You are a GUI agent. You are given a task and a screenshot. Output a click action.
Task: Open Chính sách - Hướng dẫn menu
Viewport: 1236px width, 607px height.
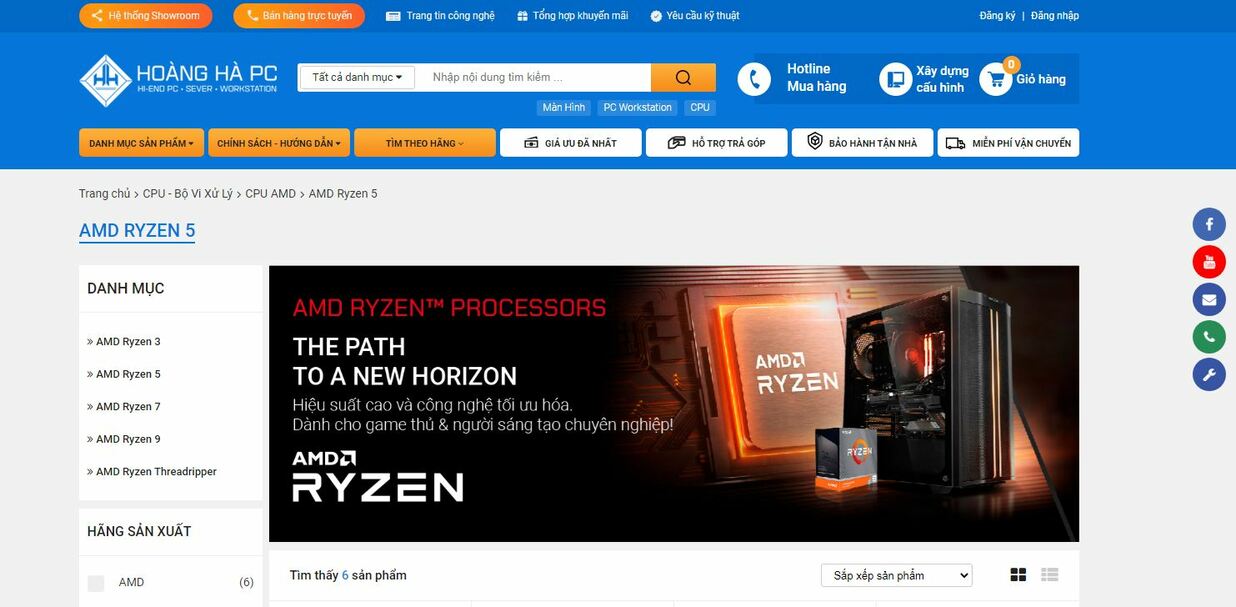coord(279,143)
